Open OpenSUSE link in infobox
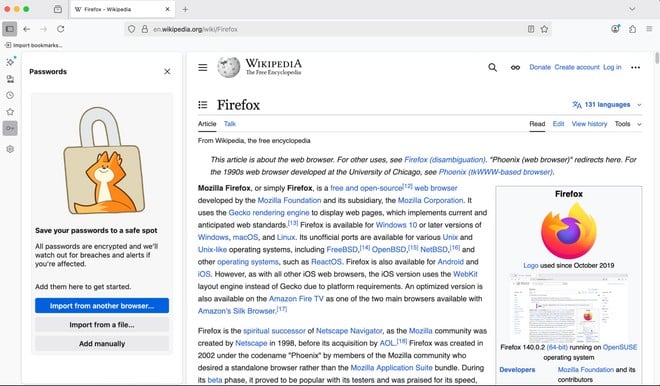This screenshot has width=660, height=386. point(620,347)
